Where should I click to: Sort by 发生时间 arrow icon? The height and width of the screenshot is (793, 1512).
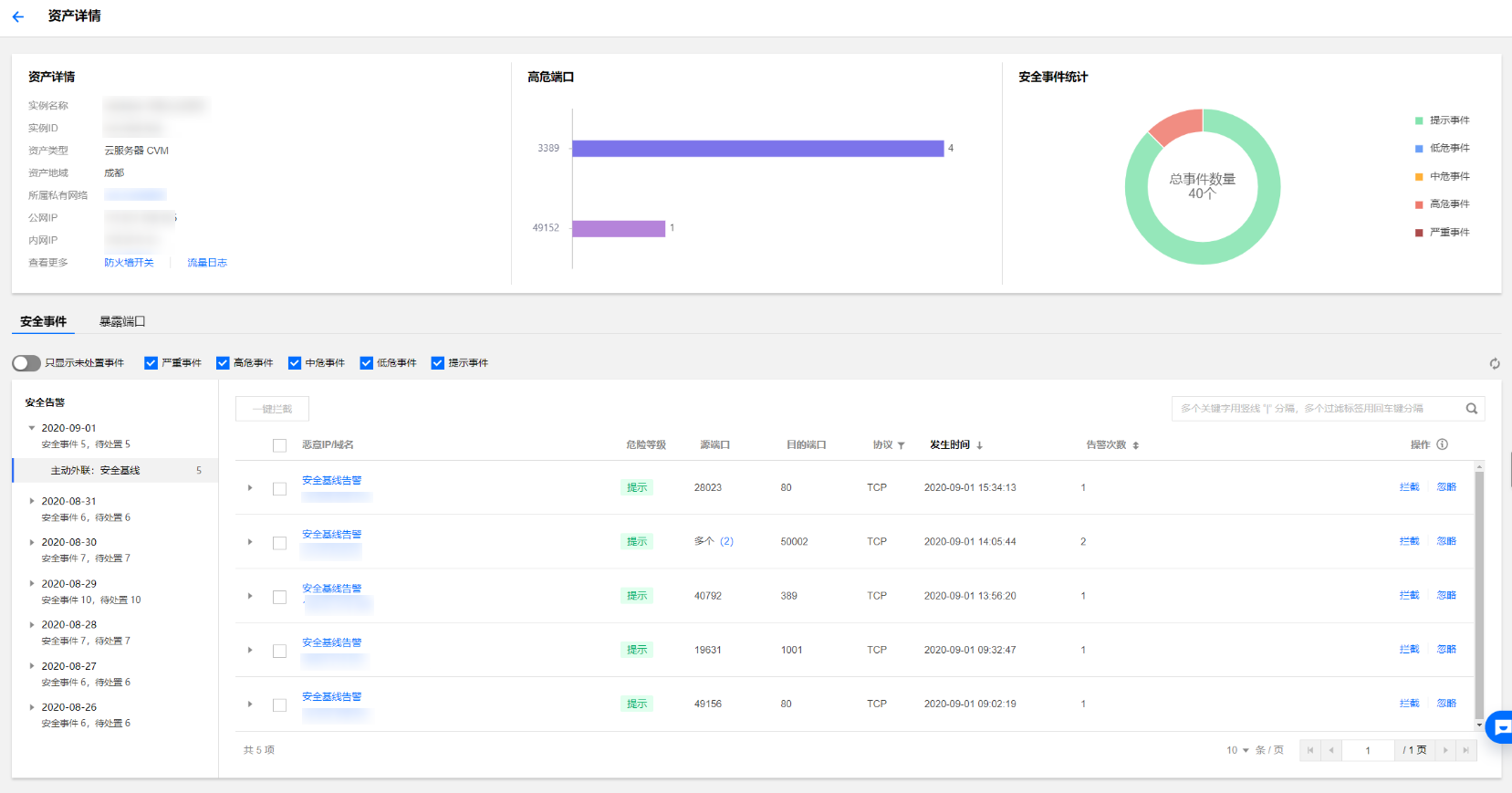[980, 445]
